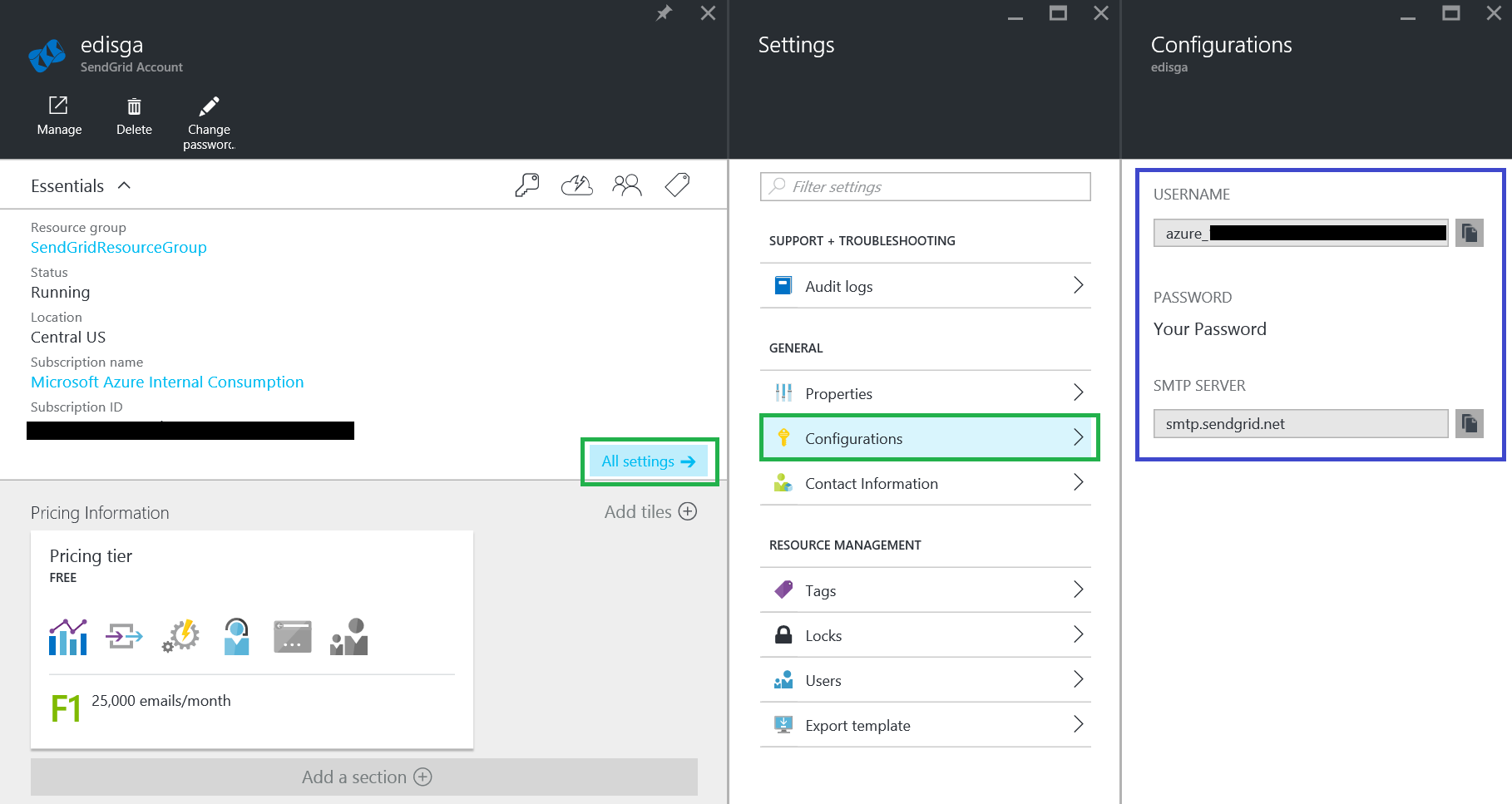Copy the SMTP server with copy icon

coord(1470,423)
